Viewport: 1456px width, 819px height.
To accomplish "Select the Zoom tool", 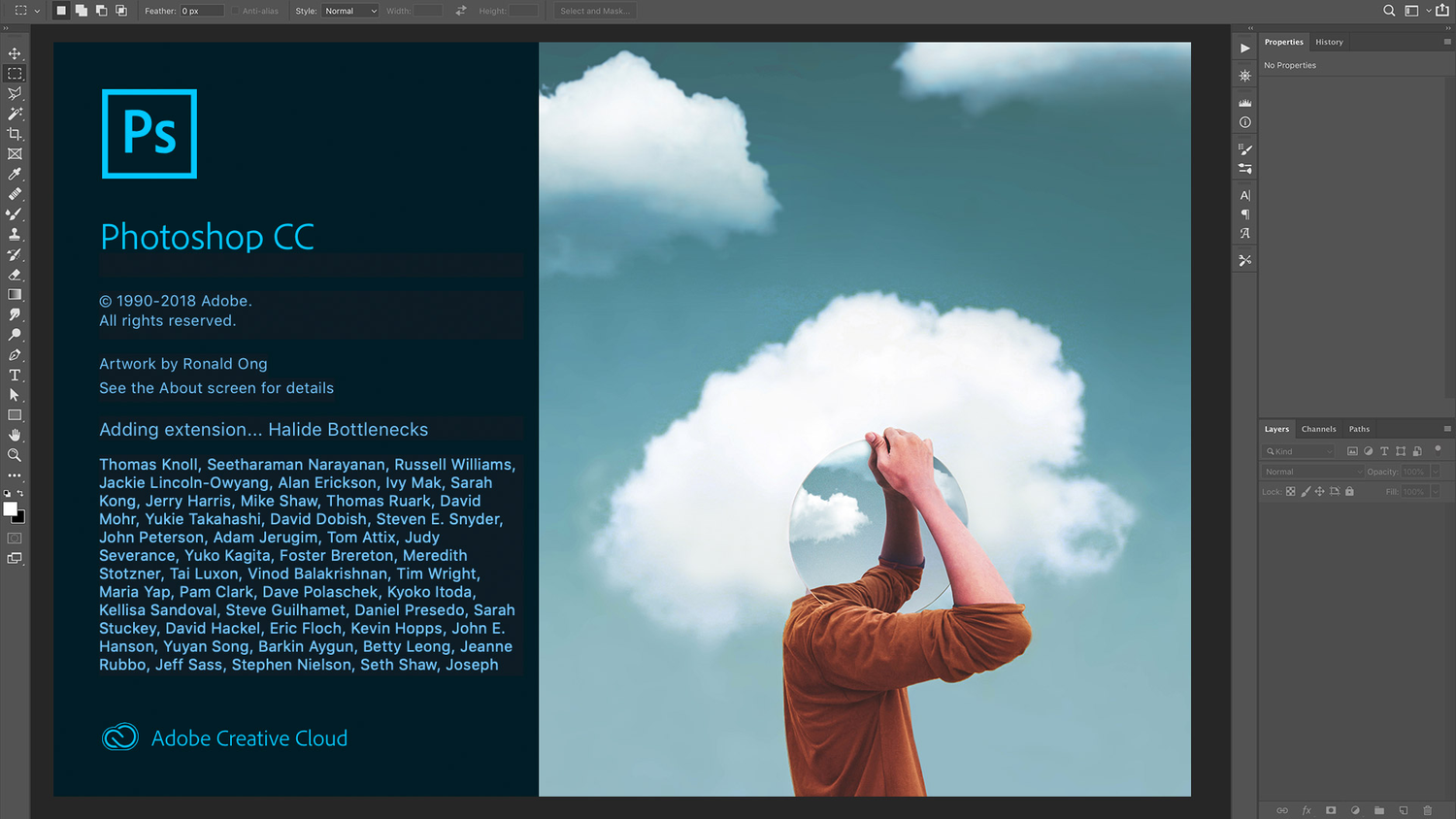I will [15, 455].
